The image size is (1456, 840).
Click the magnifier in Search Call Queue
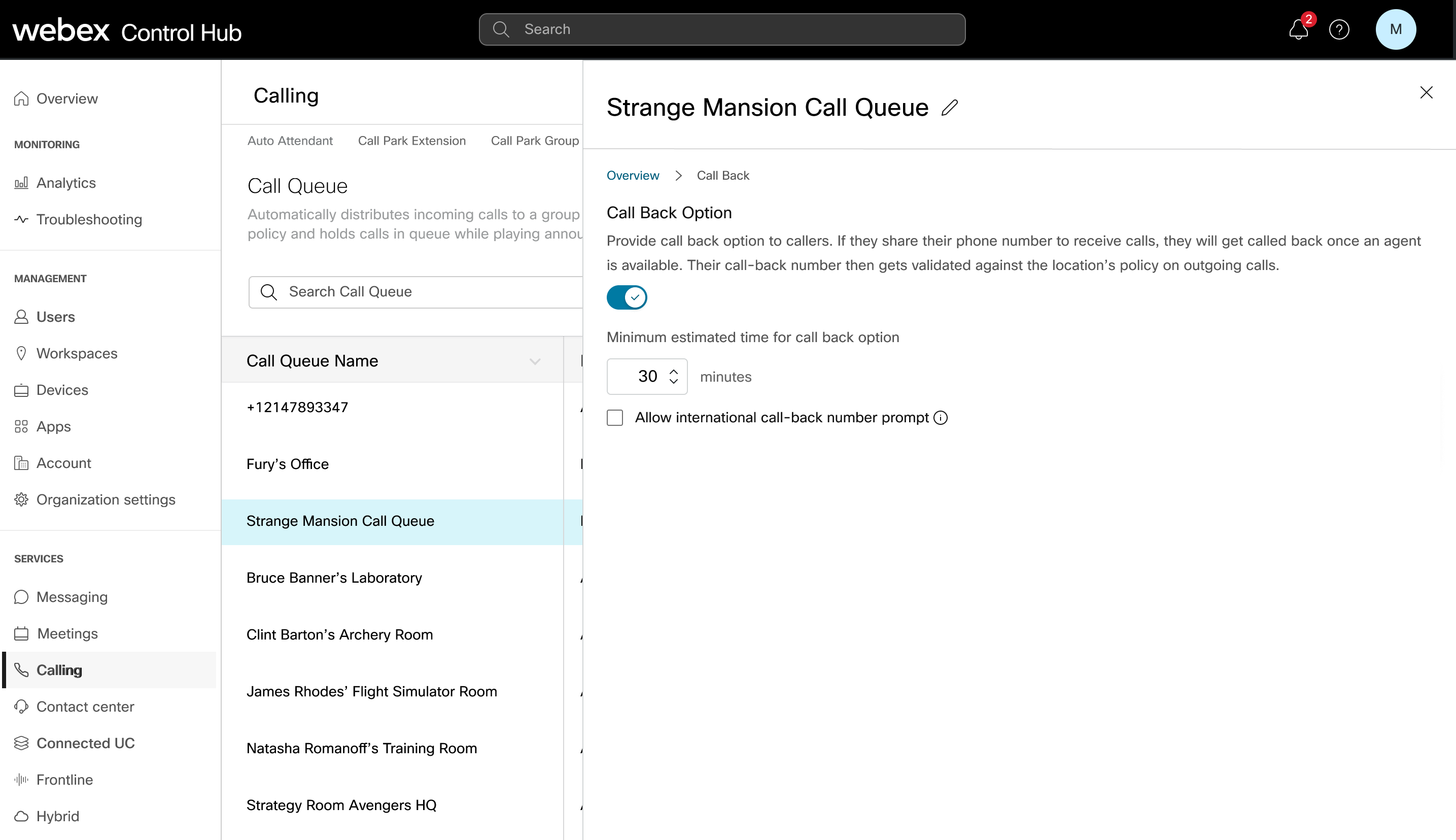pyautogui.click(x=269, y=292)
